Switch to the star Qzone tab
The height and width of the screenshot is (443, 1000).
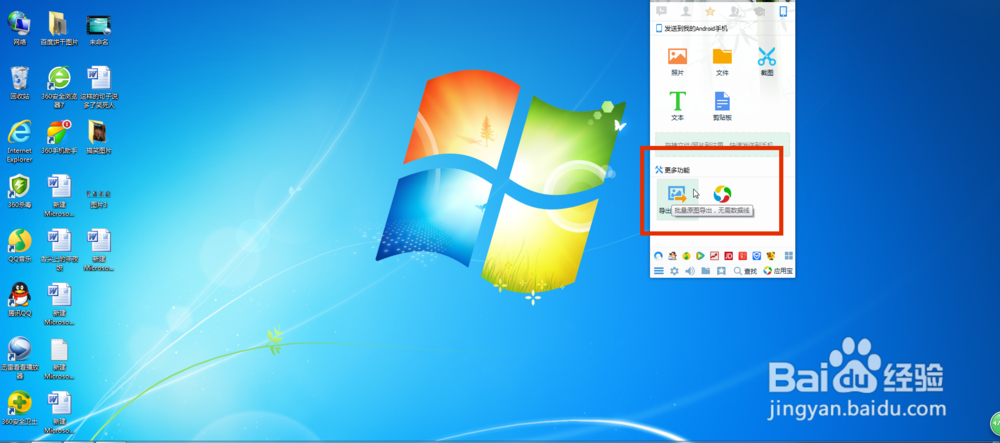710,11
